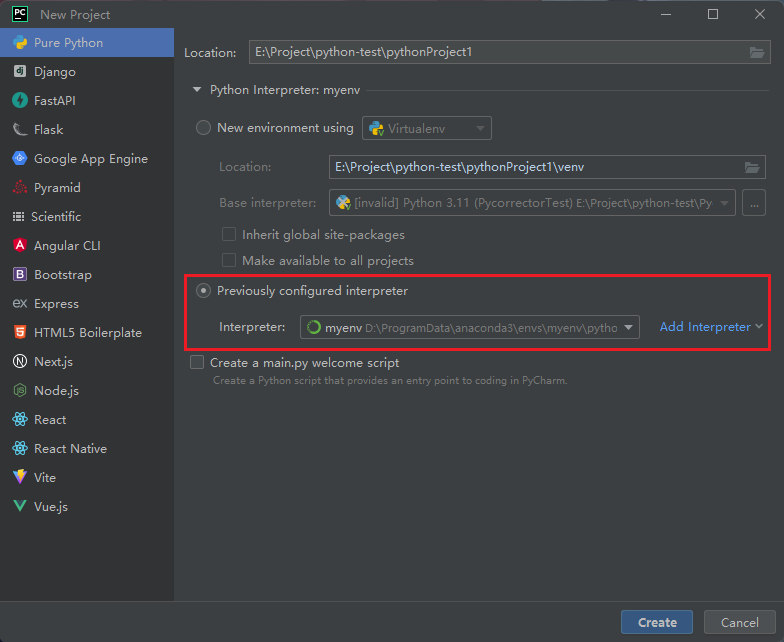
Task: Click the Add Interpreter link
Action: coord(705,326)
